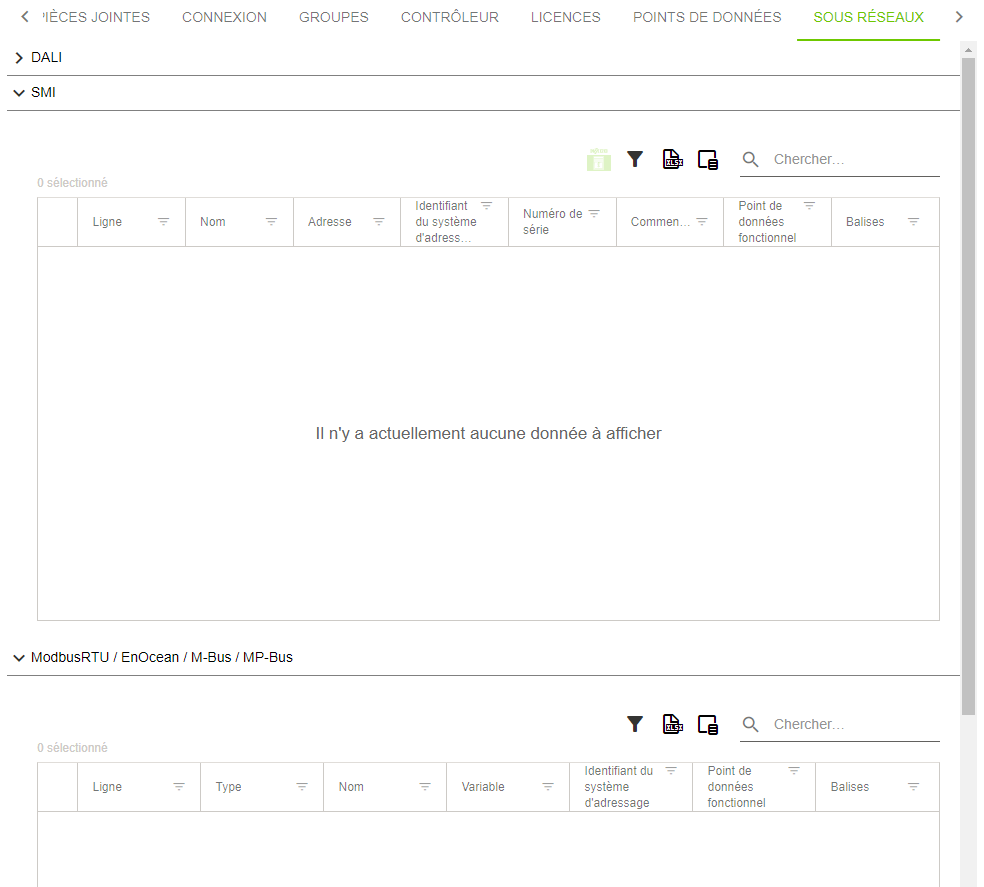Open the Groupes tab

(334, 17)
